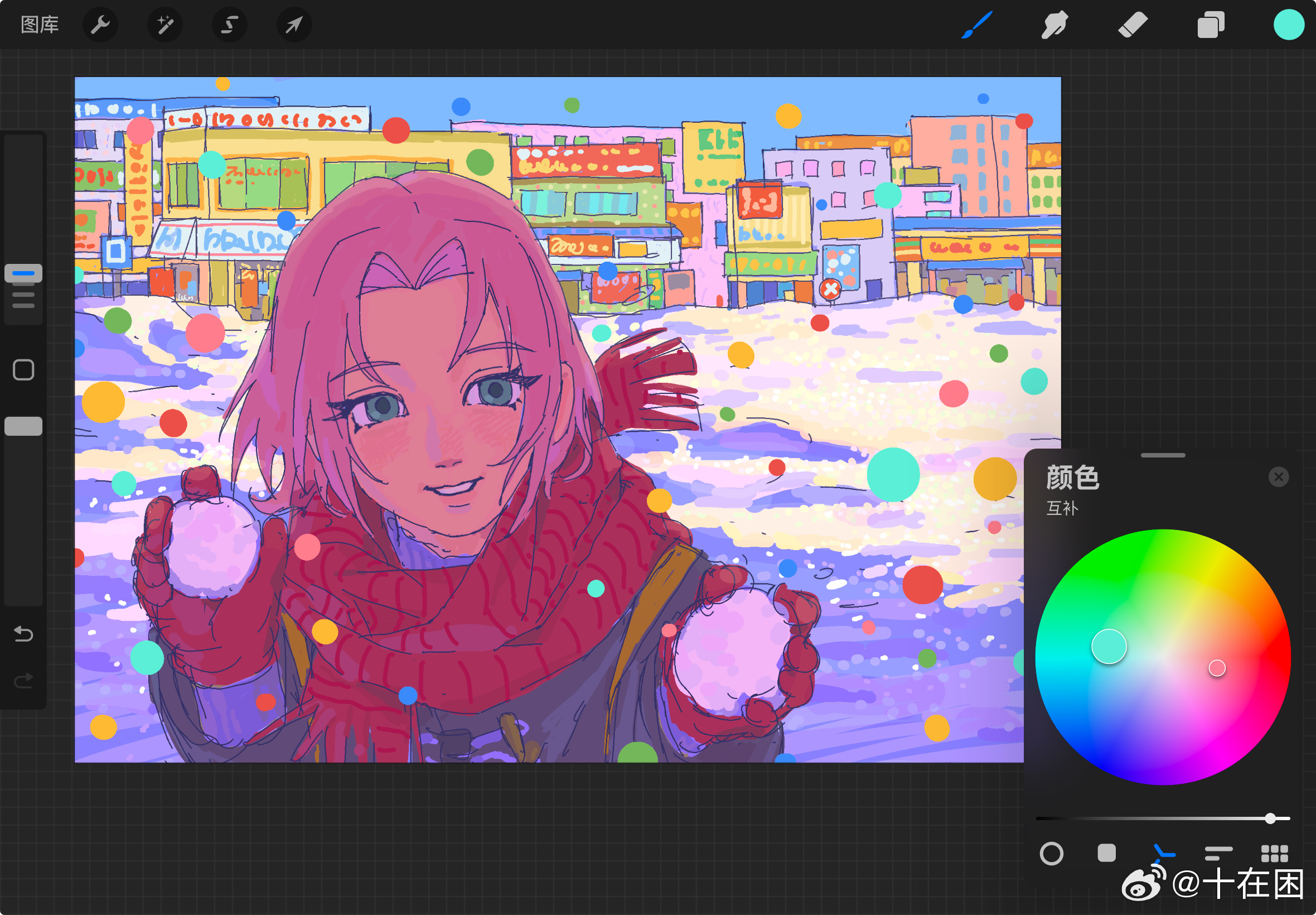Viewport: 1316px width, 915px height.
Task: Tap the square modify button in sidebar
Action: [x=23, y=370]
